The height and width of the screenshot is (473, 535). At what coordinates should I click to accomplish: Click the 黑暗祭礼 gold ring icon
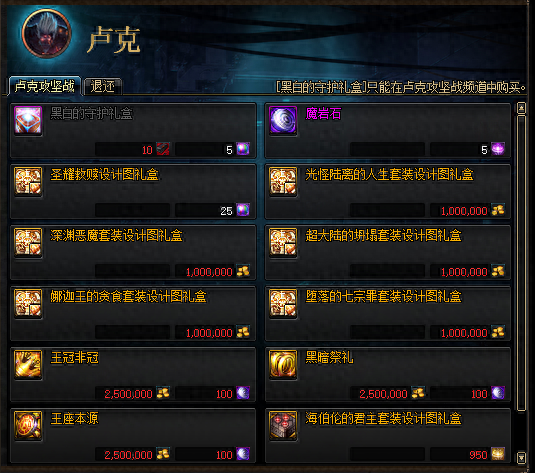(283, 364)
